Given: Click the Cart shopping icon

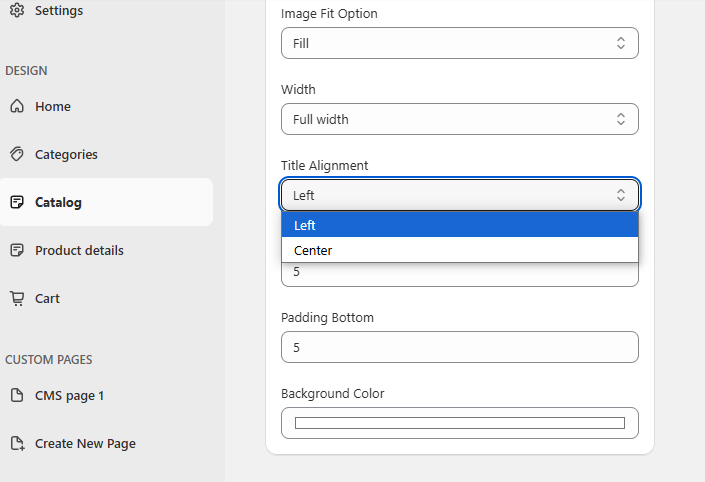Looking at the screenshot, I should point(17,299).
